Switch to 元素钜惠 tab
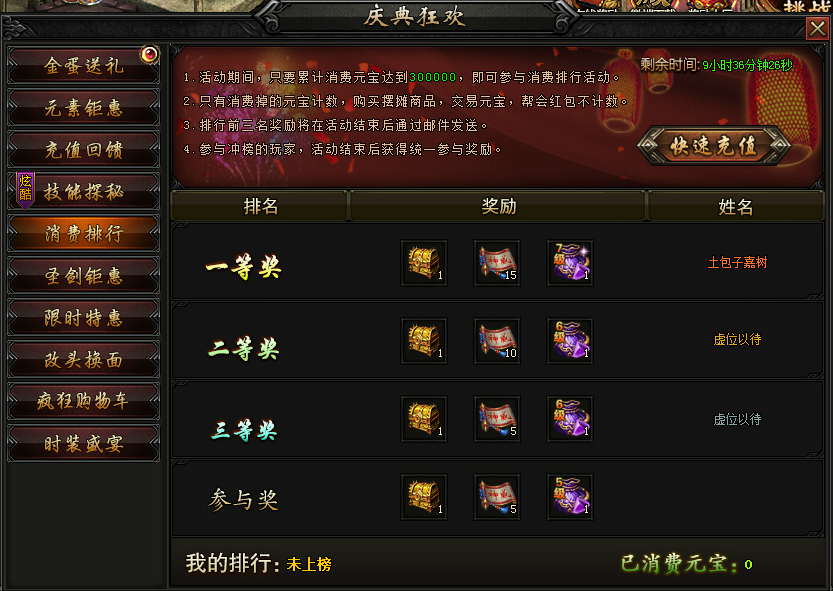 click(83, 108)
